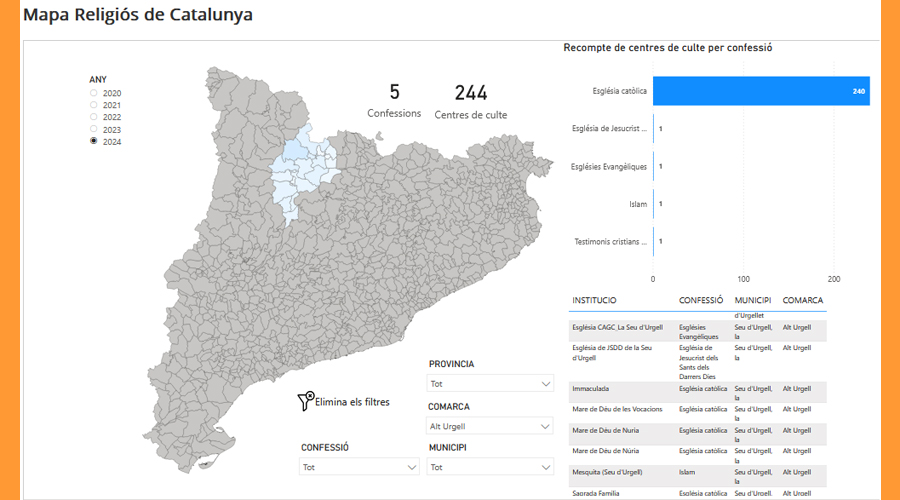Select year 2021 radio button
The width and height of the screenshot is (900, 500).
[94, 105]
